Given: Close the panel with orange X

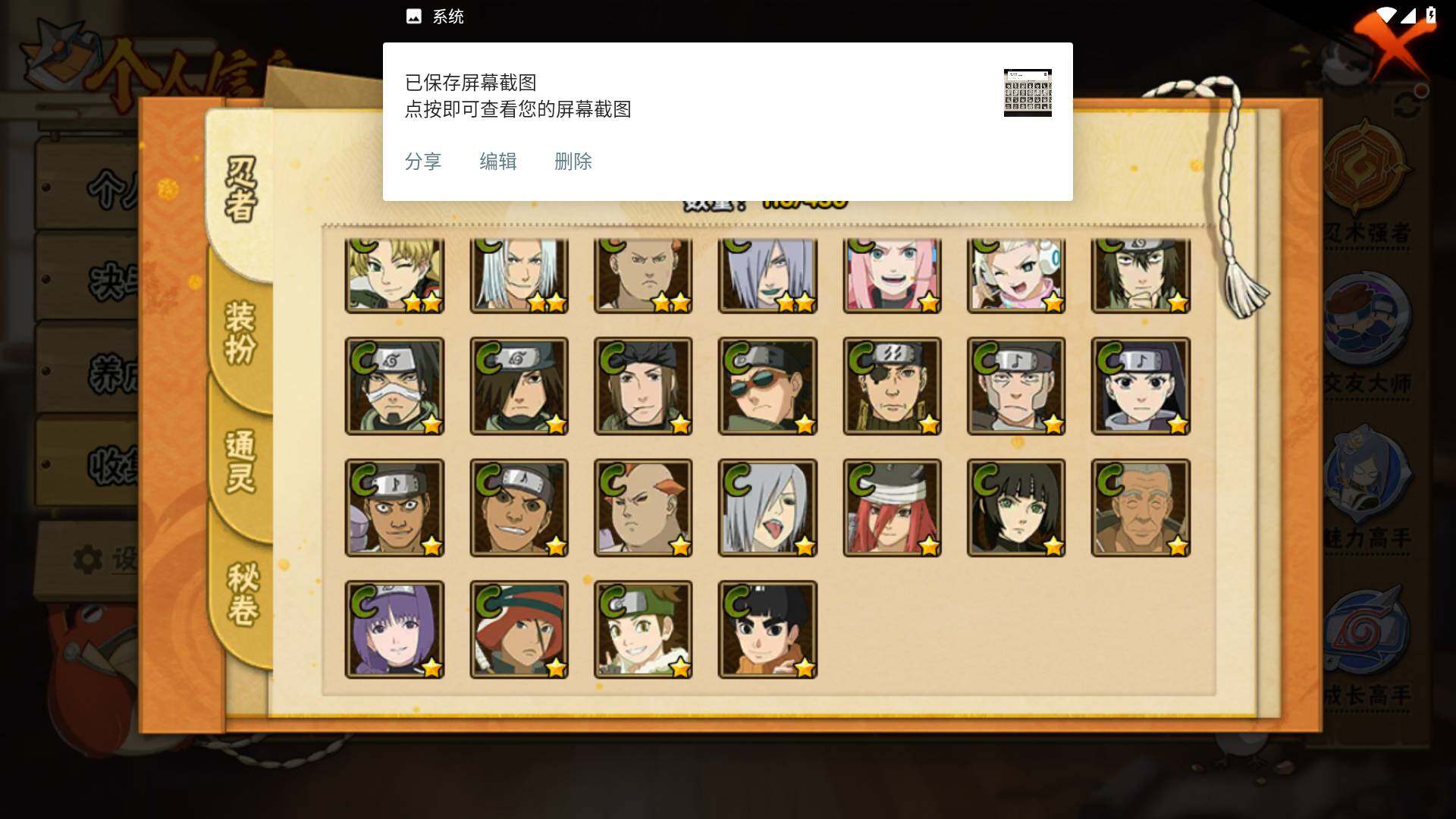Looking at the screenshot, I should (x=1395, y=42).
